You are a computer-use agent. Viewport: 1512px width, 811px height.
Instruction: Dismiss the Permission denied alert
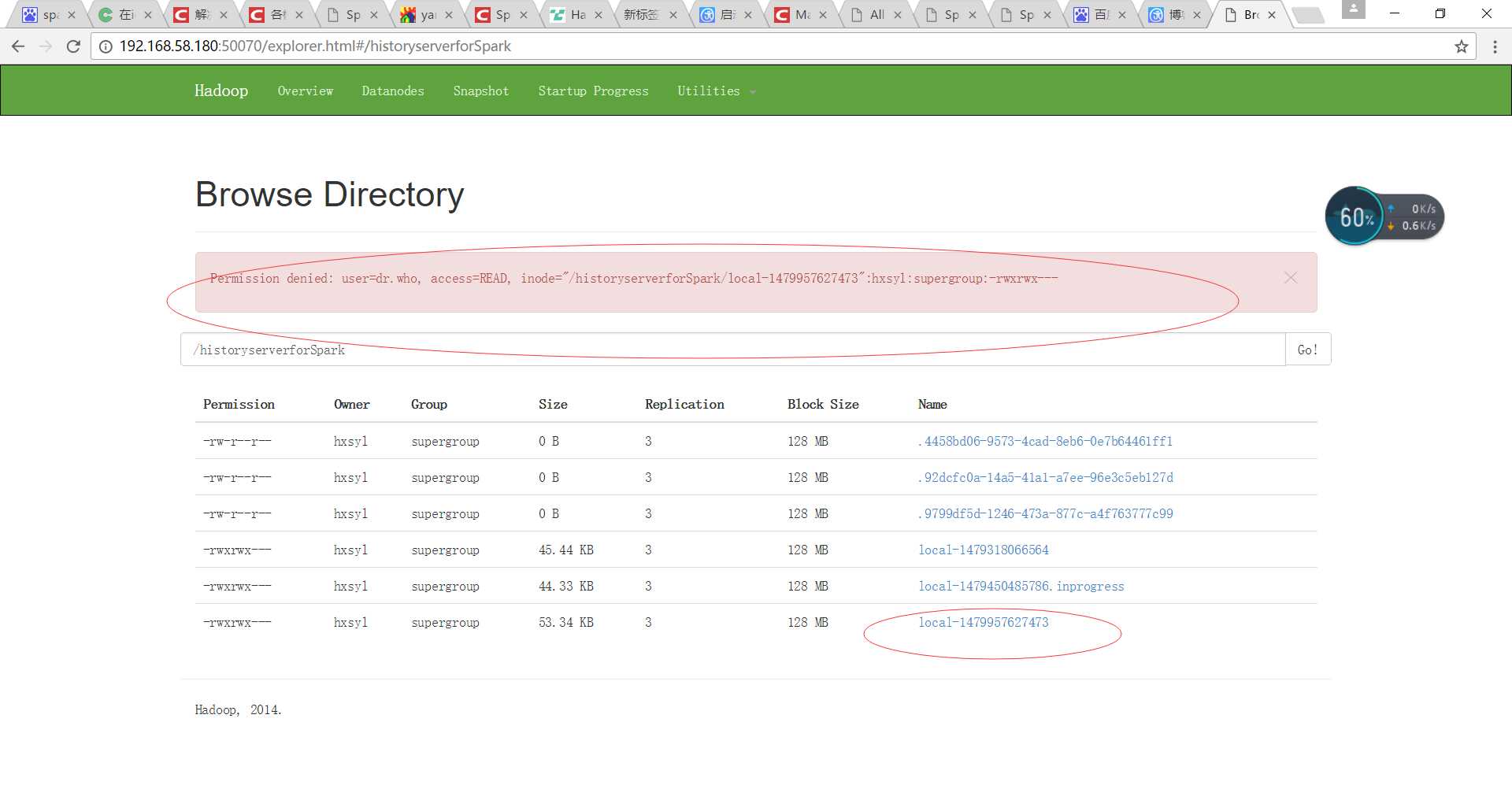coord(1291,278)
